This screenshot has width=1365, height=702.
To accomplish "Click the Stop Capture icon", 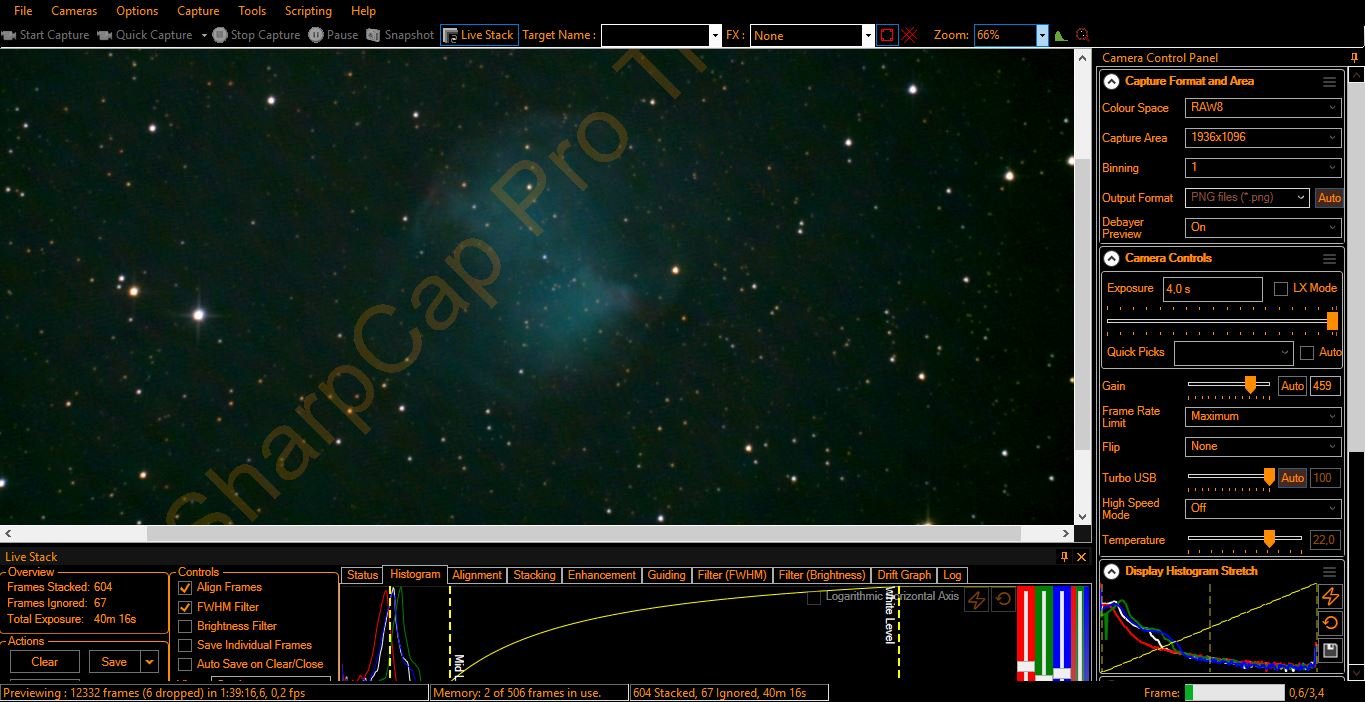I will 220,35.
